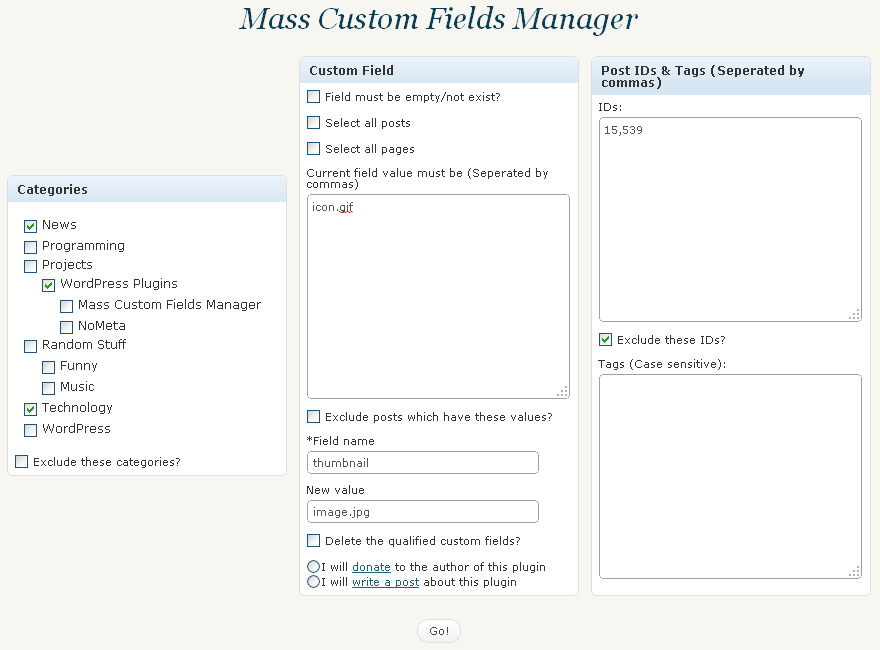The width and height of the screenshot is (880, 650).
Task: Uncheck the Technology category
Action: [x=30, y=409]
